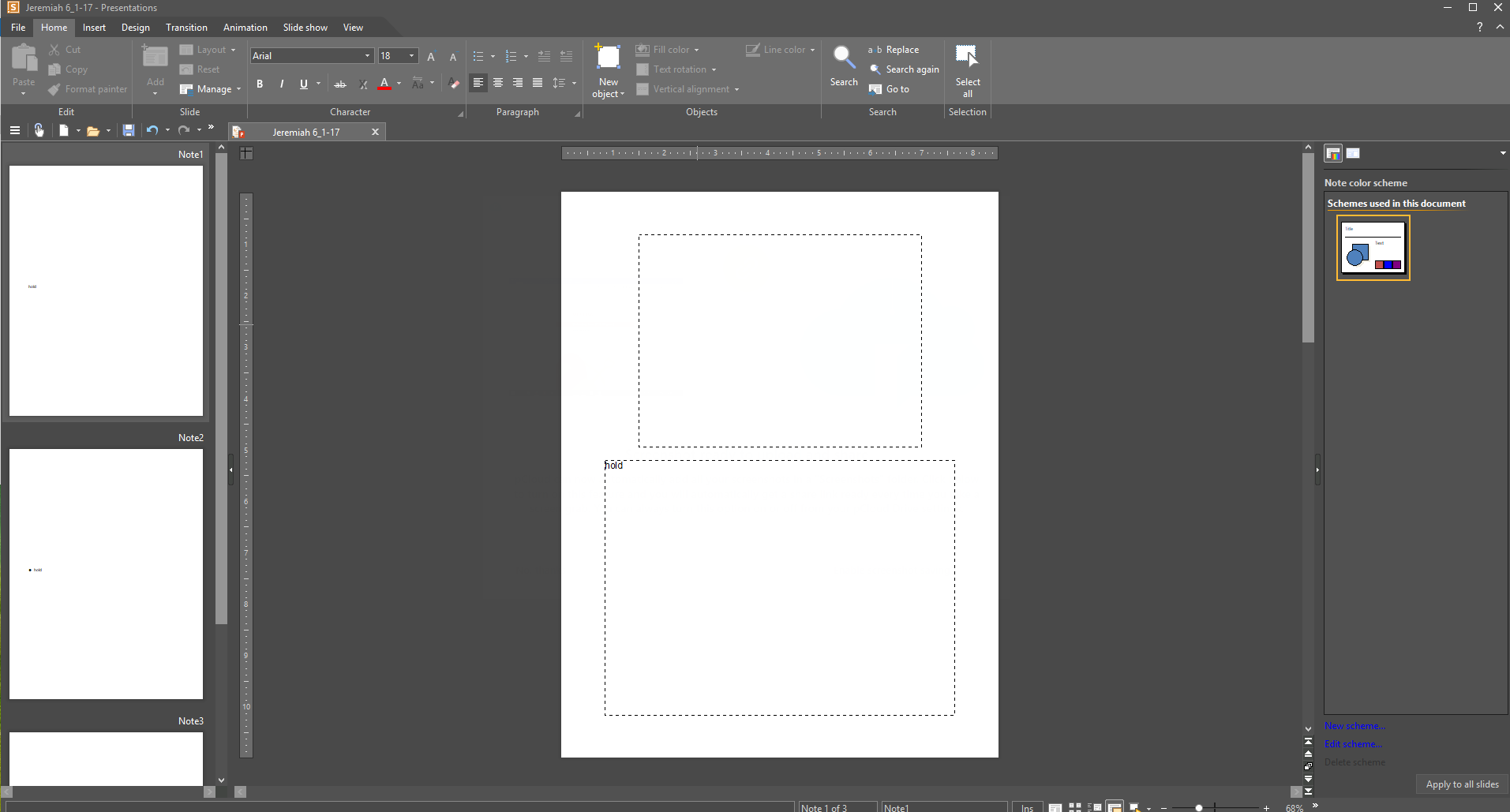Viewport: 1510px width, 812px height.
Task: Select the Note2 thumbnail in the panel
Action: (106, 574)
